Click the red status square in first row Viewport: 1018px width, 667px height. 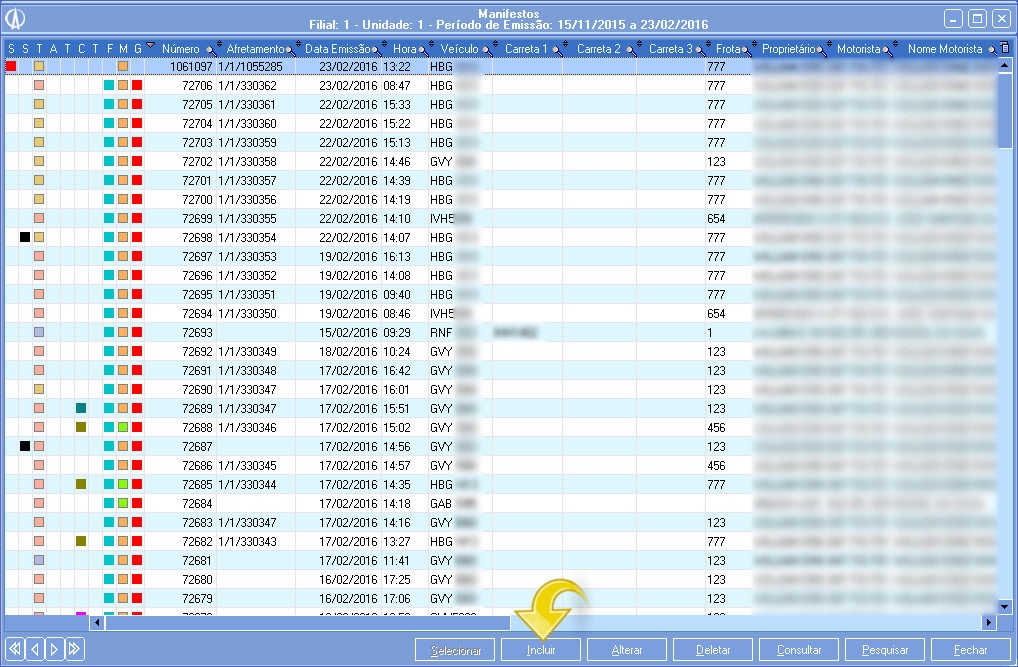click(11, 66)
